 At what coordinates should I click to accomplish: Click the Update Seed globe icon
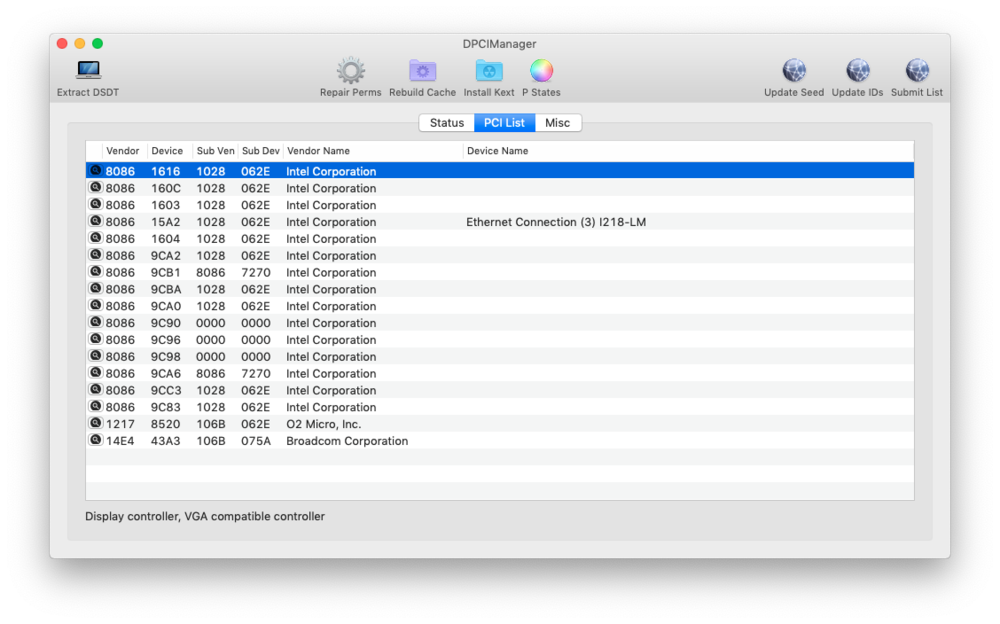pyautogui.click(x=794, y=71)
